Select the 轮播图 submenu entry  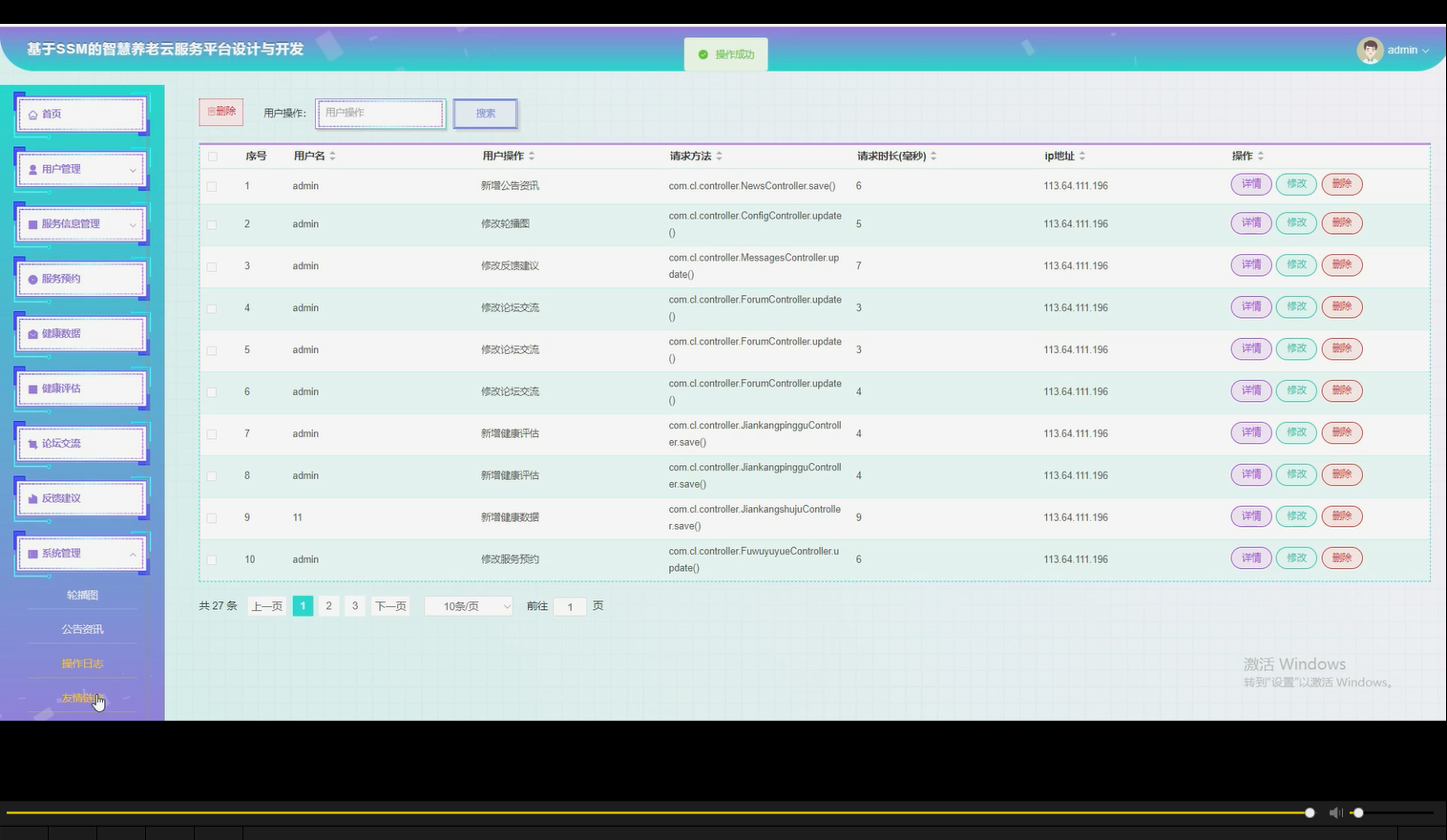pos(82,595)
